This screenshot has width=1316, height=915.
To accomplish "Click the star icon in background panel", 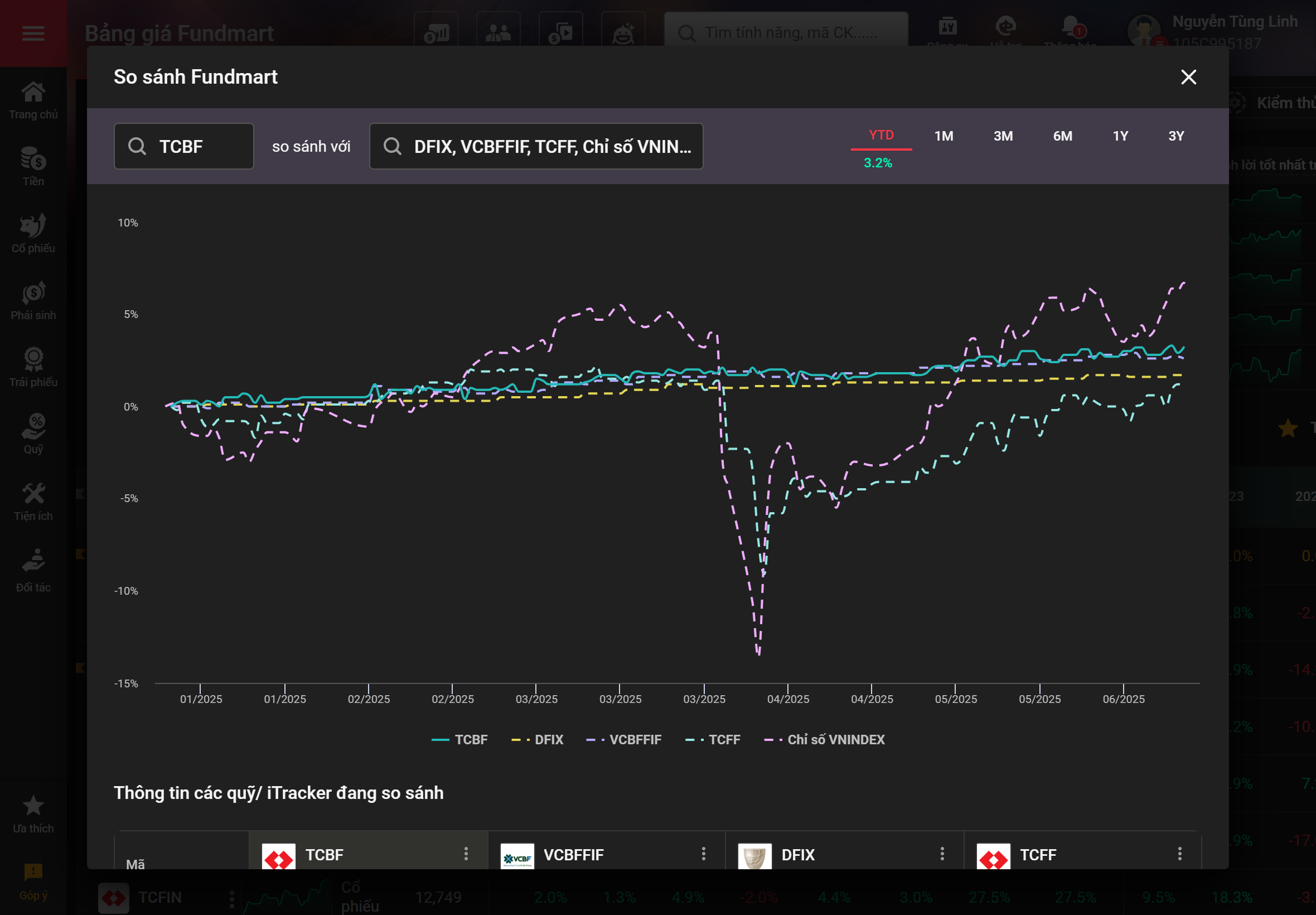I will point(1288,428).
